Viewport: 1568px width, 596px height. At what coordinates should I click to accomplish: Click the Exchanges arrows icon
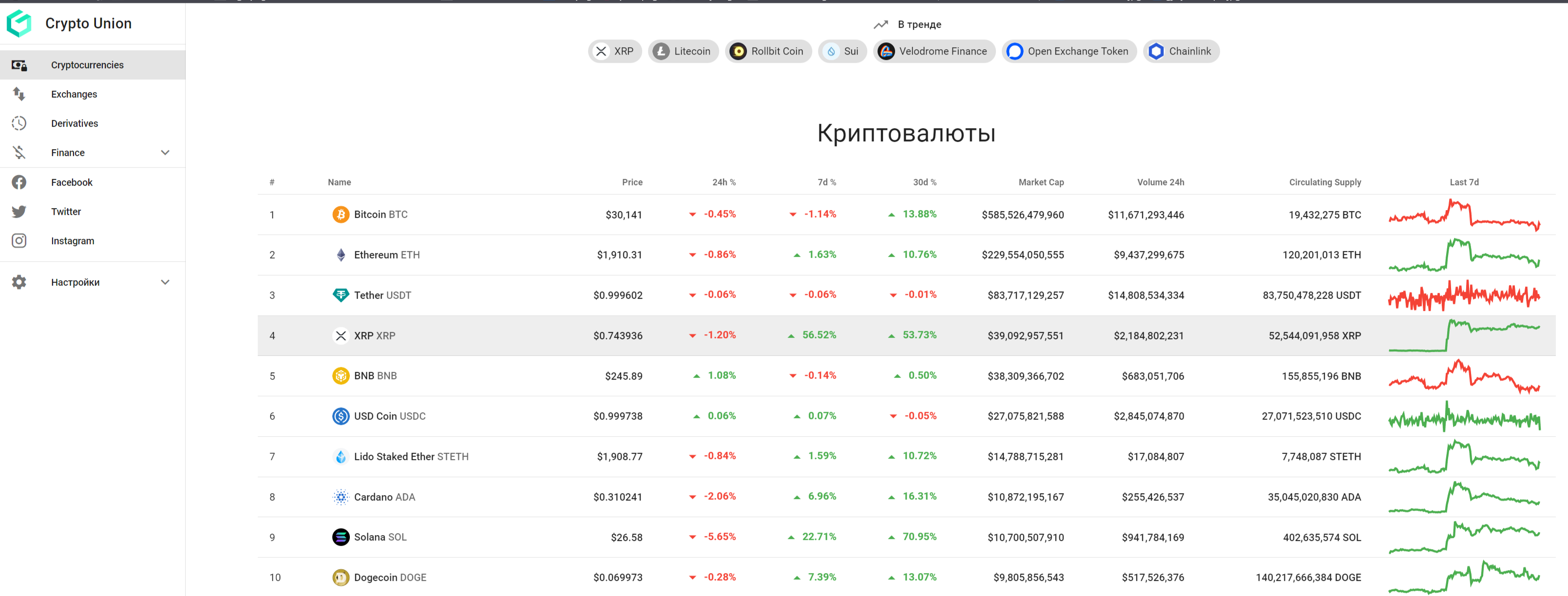pos(19,94)
